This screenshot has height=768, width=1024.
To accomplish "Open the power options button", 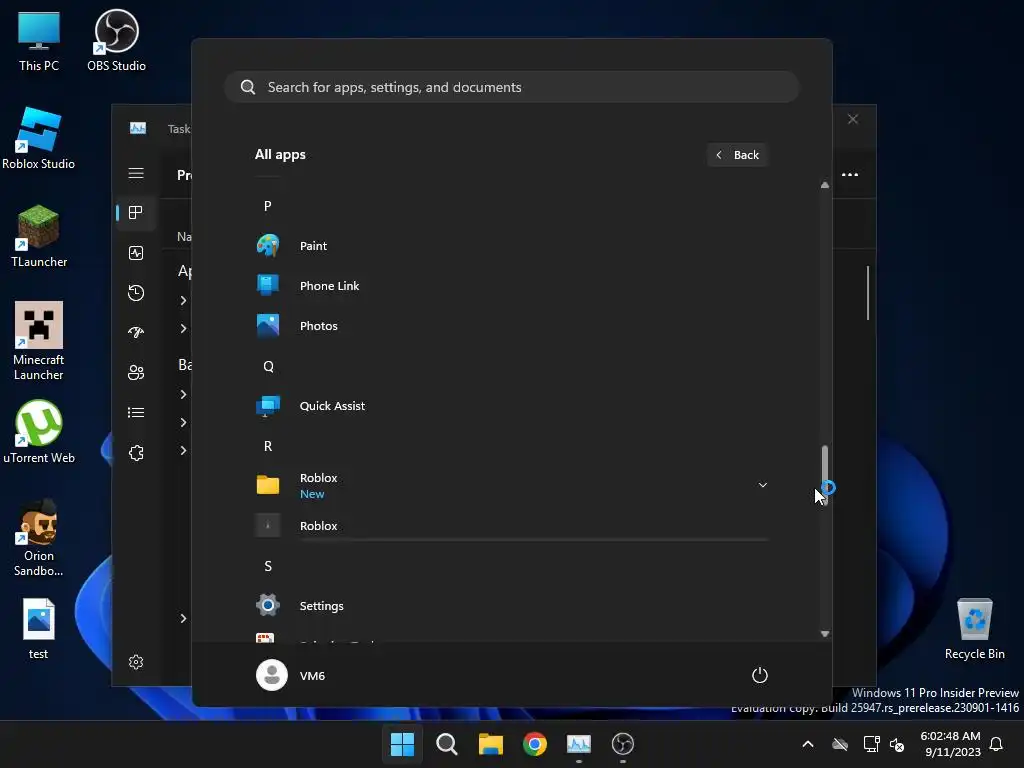I will click(x=760, y=675).
